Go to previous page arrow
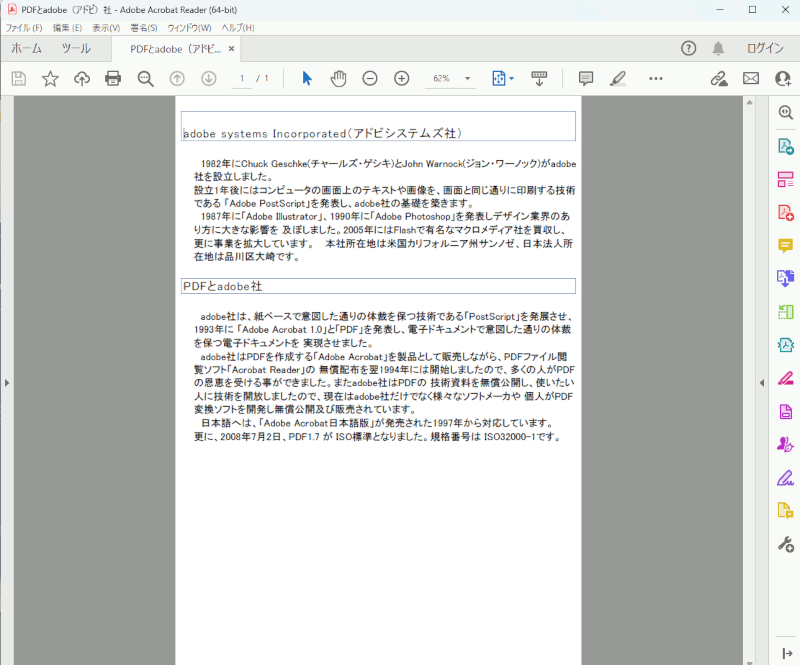This screenshot has height=665, width=800. click(177, 79)
